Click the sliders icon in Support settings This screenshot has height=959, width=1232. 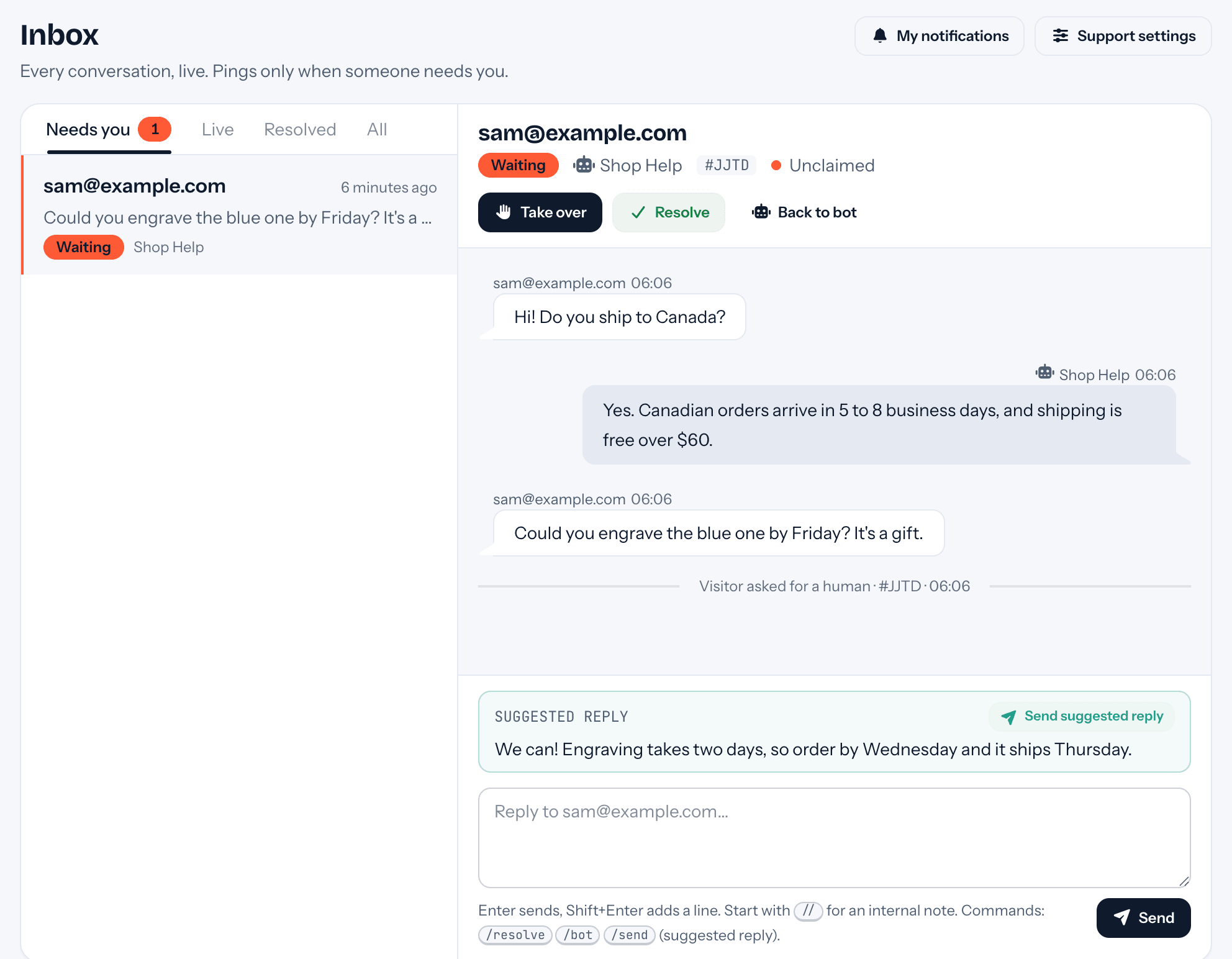[x=1061, y=36]
